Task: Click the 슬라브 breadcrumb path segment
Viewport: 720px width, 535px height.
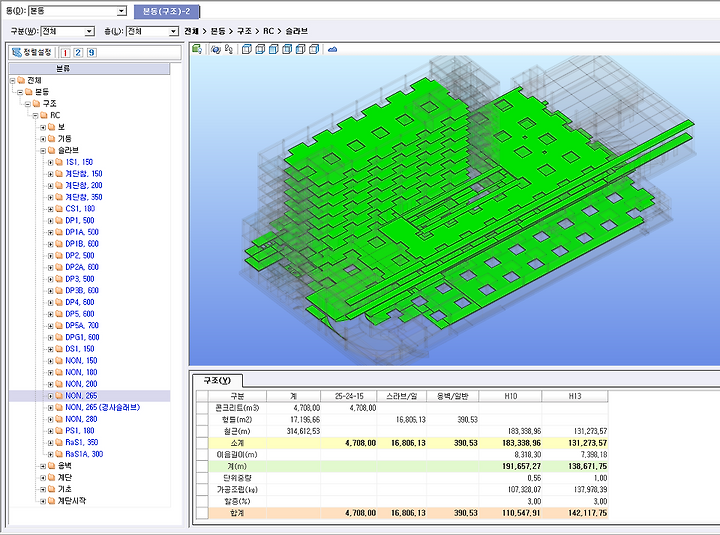Action: [x=296, y=31]
